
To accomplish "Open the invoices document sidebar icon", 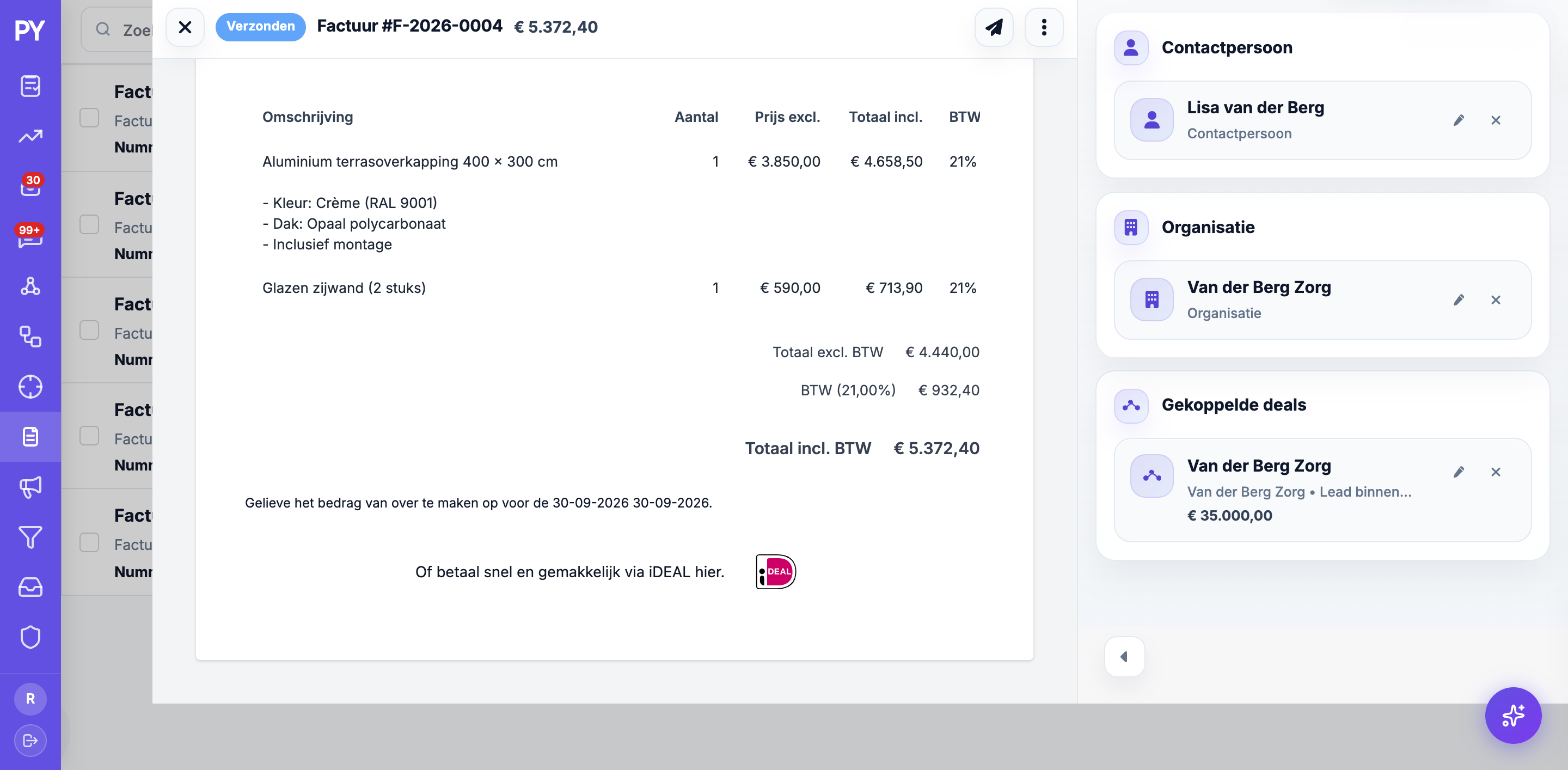I will [x=30, y=436].
